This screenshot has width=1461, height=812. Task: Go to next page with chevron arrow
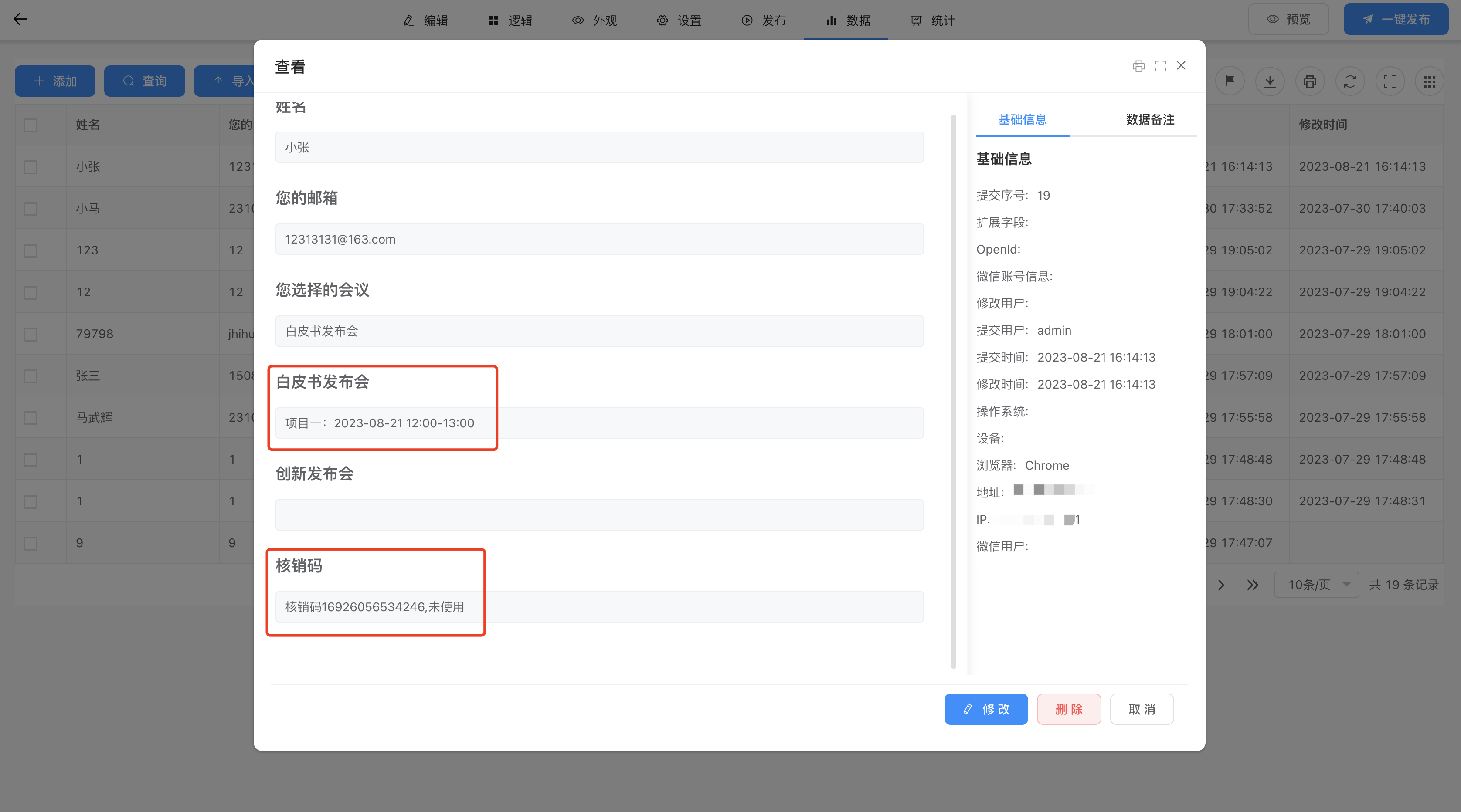[x=1221, y=585]
